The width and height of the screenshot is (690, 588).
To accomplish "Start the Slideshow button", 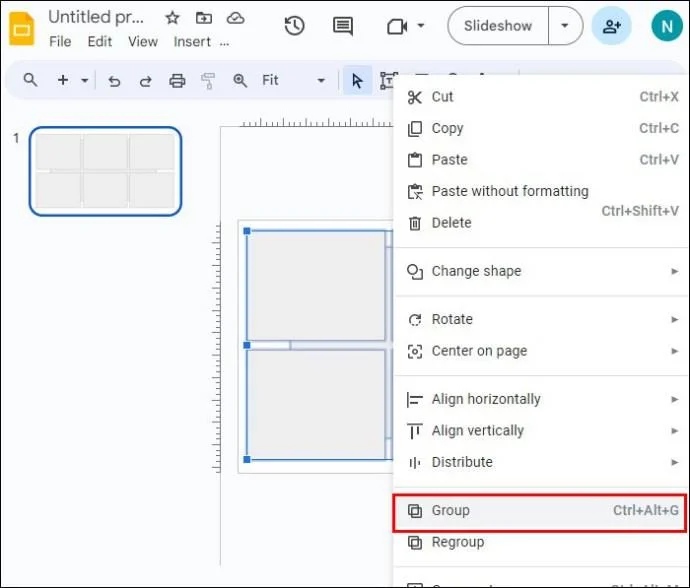I will pos(498,26).
